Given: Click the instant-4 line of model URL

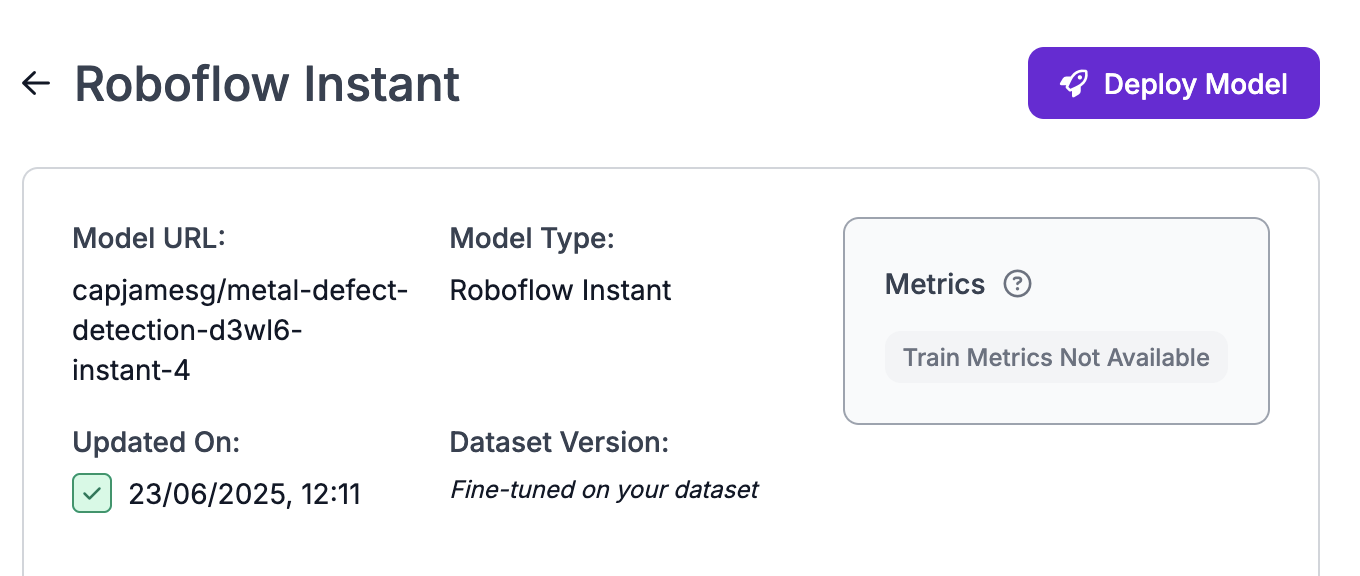Looking at the screenshot, I should [x=132, y=371].
